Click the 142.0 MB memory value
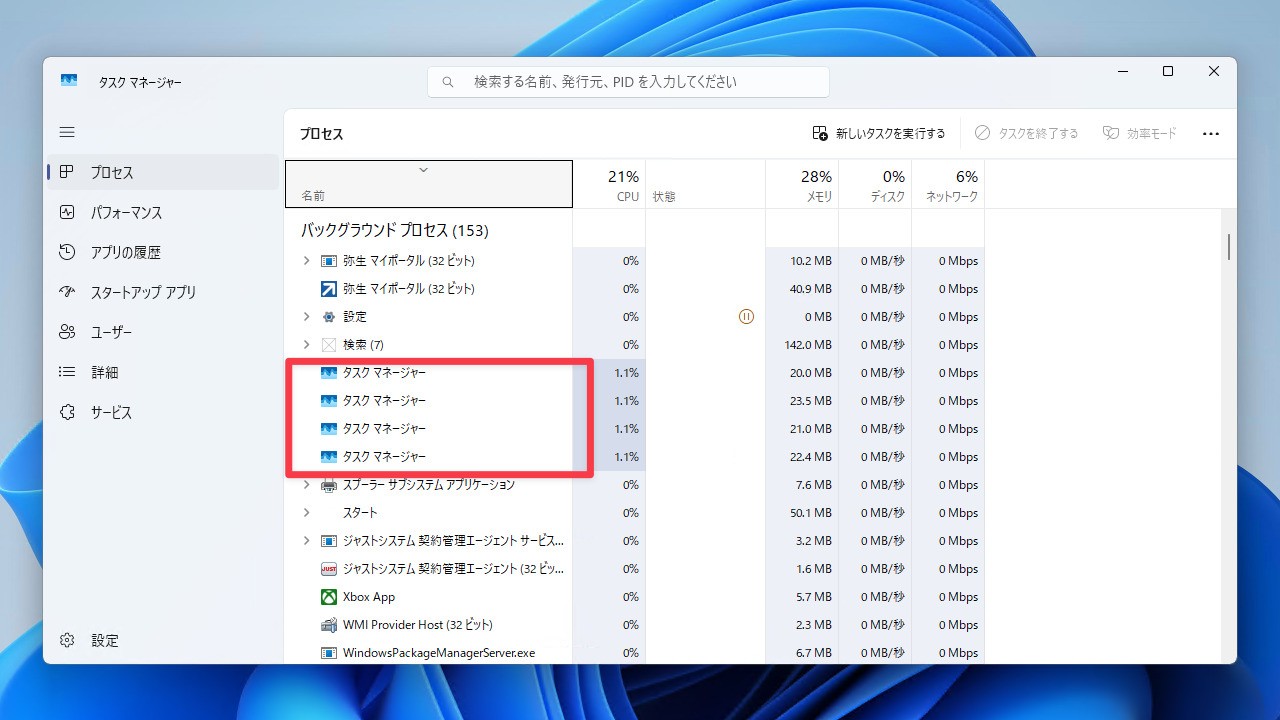The image size is (1280, 720). coord(808,345)
